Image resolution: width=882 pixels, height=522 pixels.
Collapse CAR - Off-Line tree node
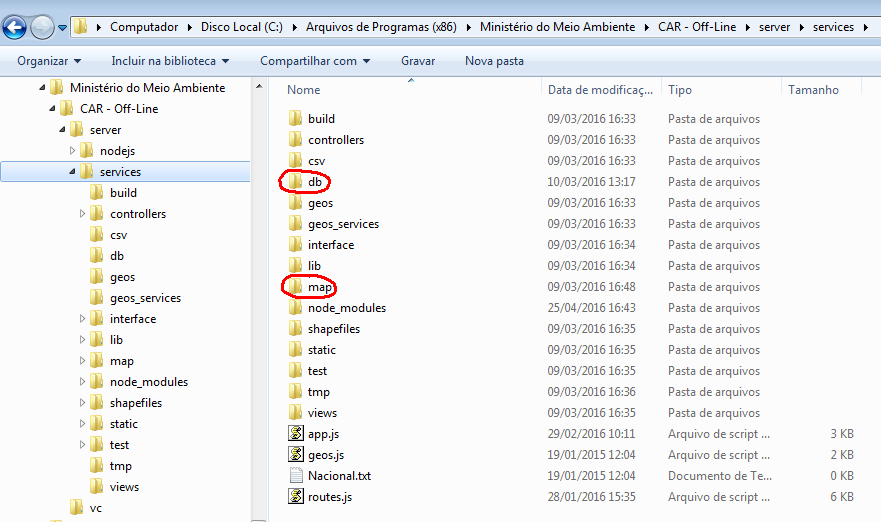(x=52, y=109)
